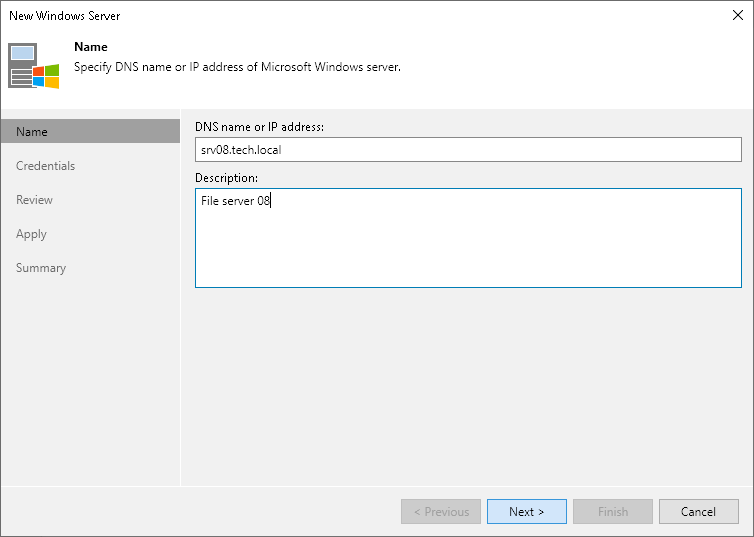The height and width of the screenshot is (537, 754).
Task: Jump to the Summary step
Action: 41,268
